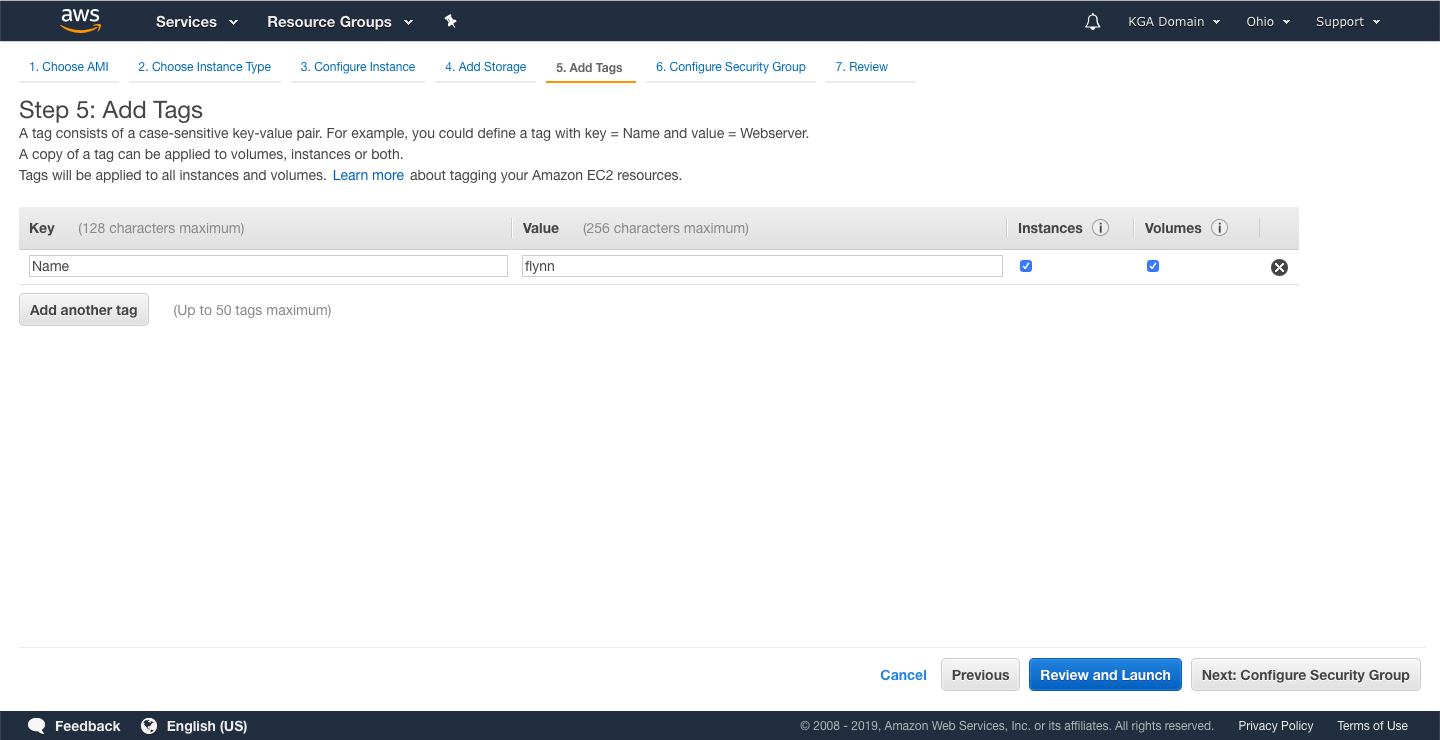Uncheck the Volumes checkbox for Name tag
Viewport: 1440px width, 740px height.
pos(1152,266)
